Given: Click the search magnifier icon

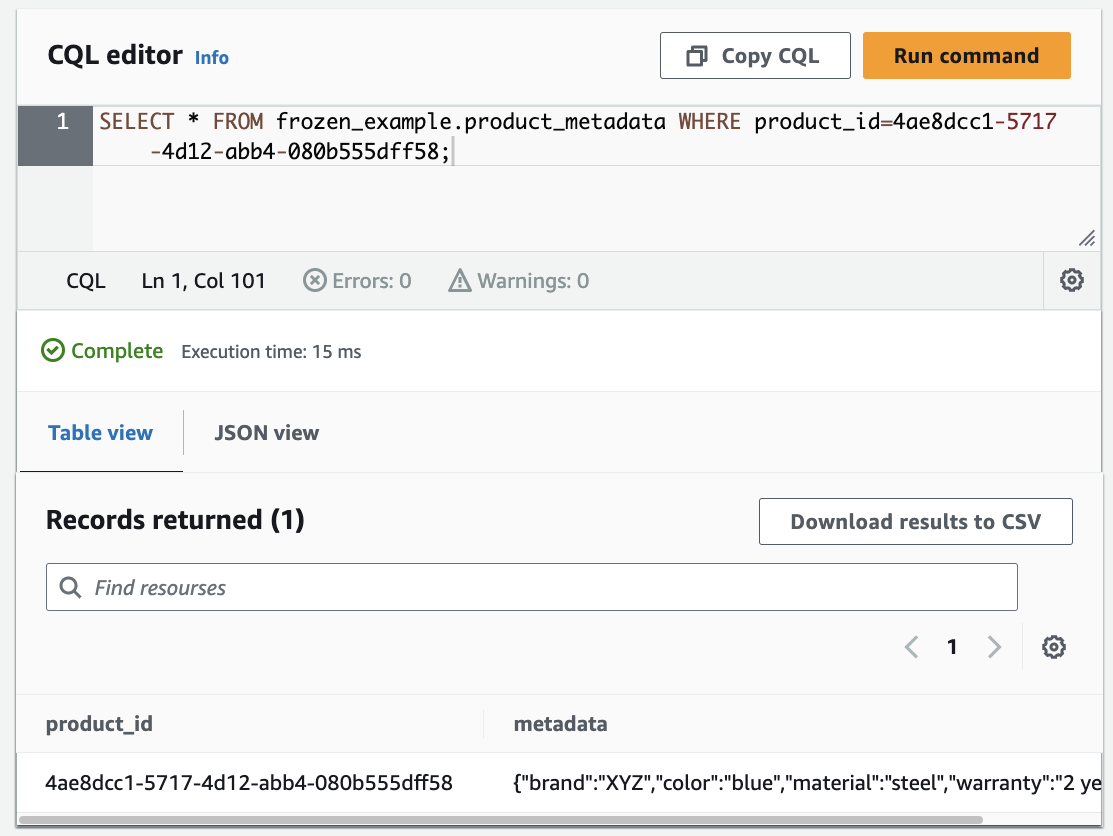Looking at the screenshot, I should [x=71, y=588].
